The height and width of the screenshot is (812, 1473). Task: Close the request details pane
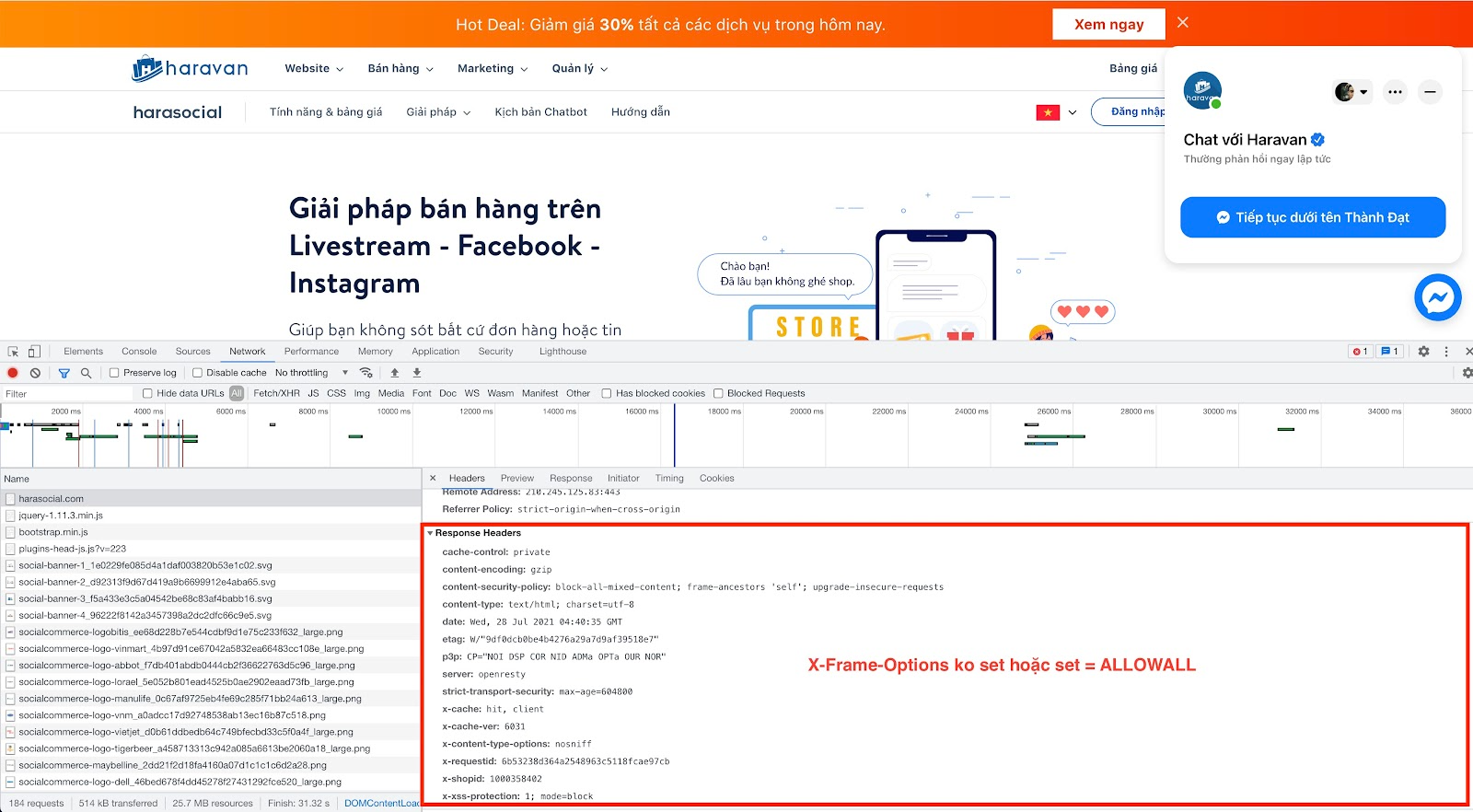pyautogui.click(x=433, y=479)
